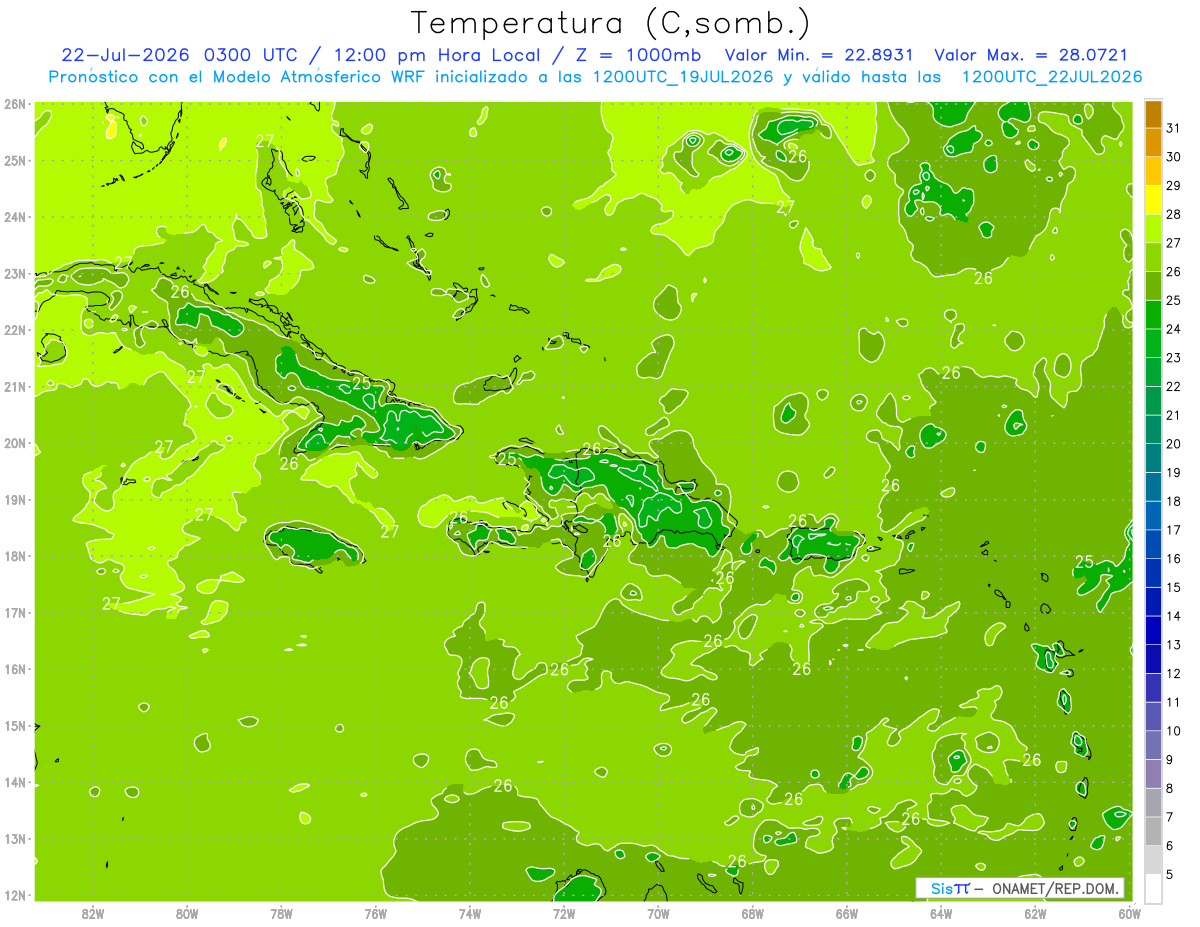Click the "5" value on color scale
Screen dimensions: 1200x927
point(1170,874)
